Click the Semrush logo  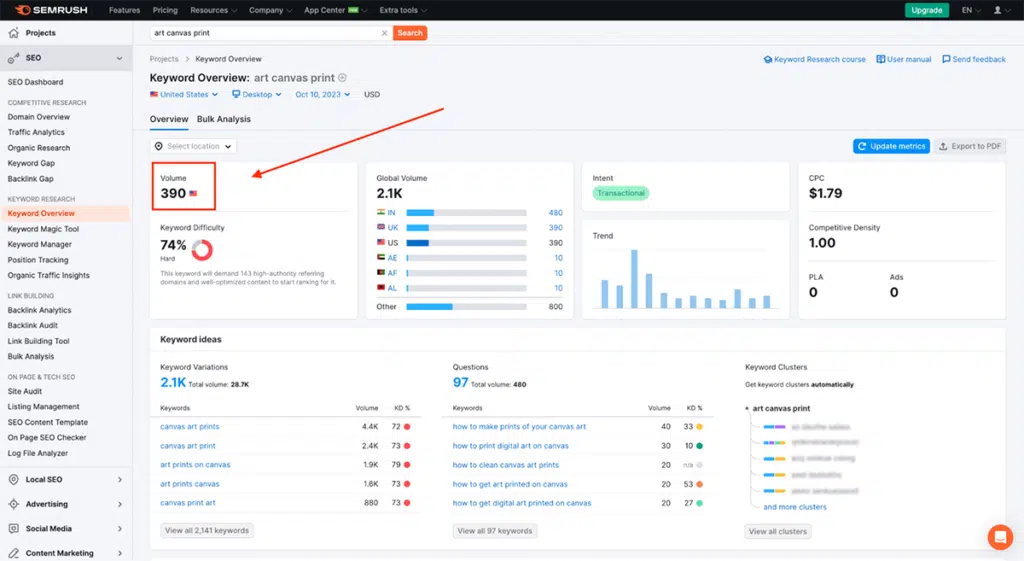[x=51, y=10]
